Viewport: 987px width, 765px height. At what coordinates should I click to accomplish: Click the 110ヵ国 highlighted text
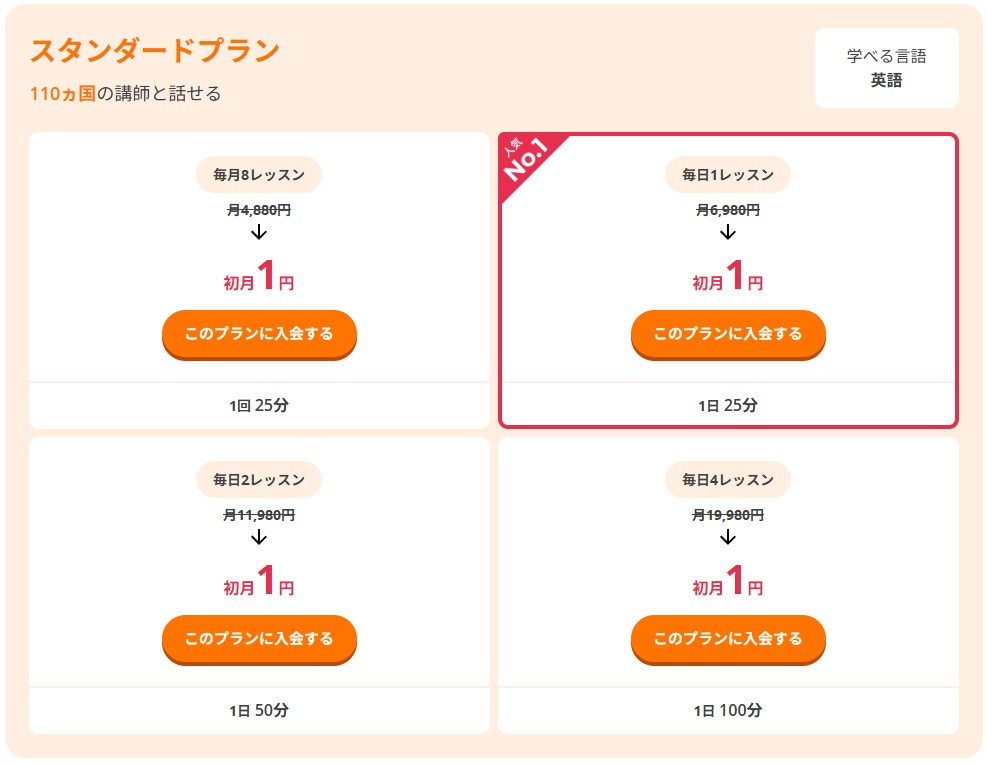[x=62, y=94]
